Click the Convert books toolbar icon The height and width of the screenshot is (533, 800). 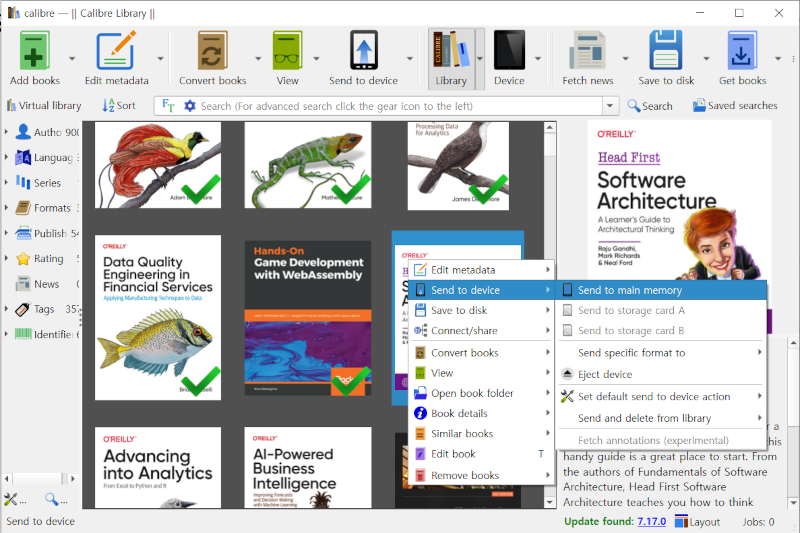pos(212,50)
